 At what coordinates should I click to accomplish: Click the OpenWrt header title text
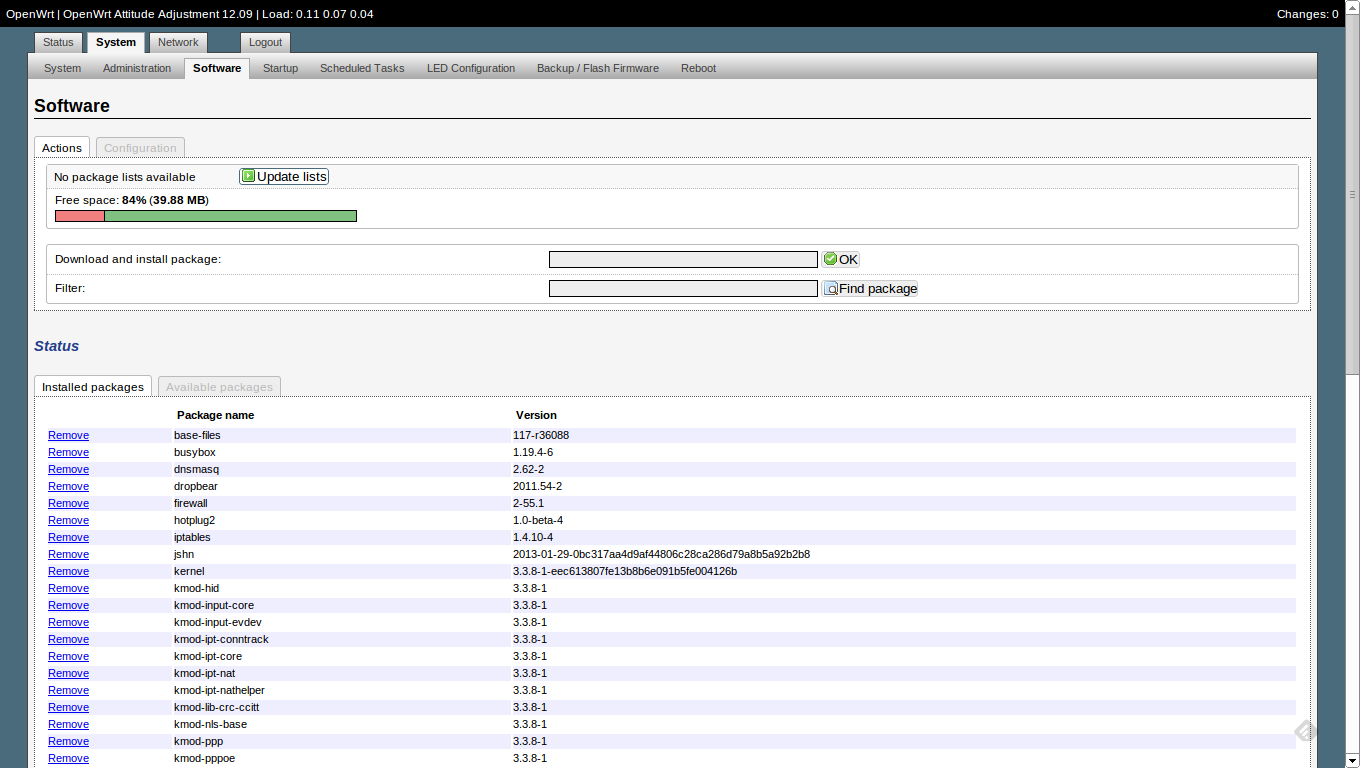190,14
